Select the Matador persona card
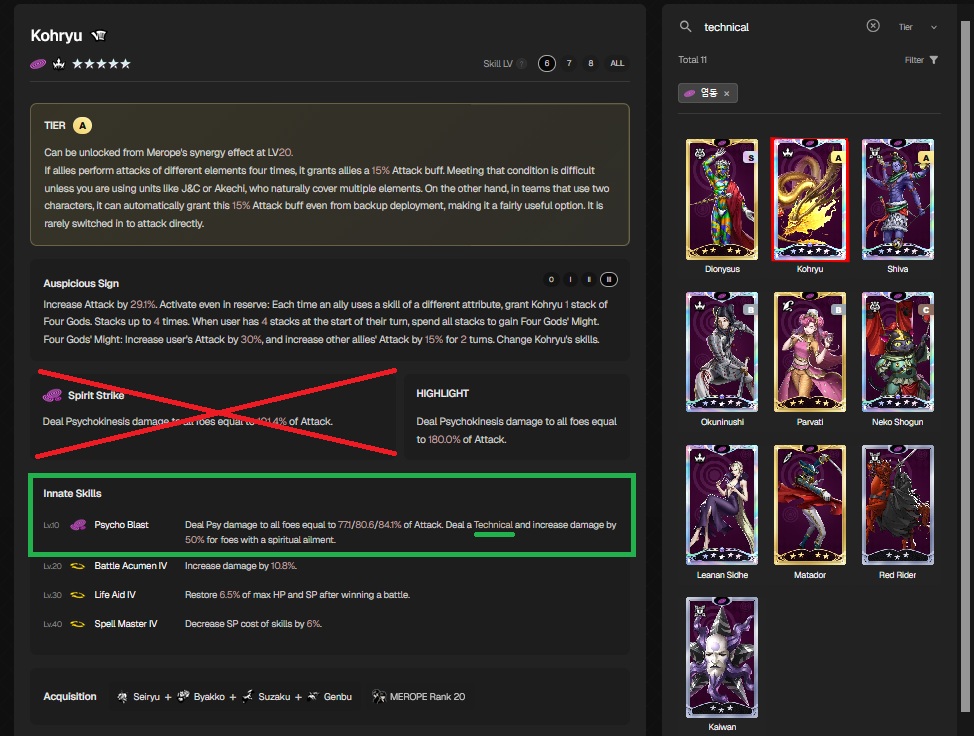Viewport: 974px width, 736px height. click(x=809, y=504)
